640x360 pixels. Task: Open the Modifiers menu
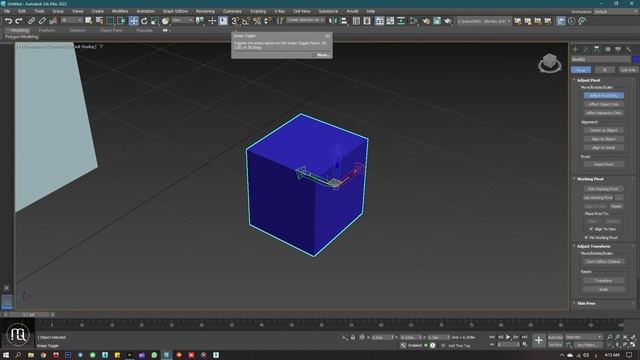[120, 11]
